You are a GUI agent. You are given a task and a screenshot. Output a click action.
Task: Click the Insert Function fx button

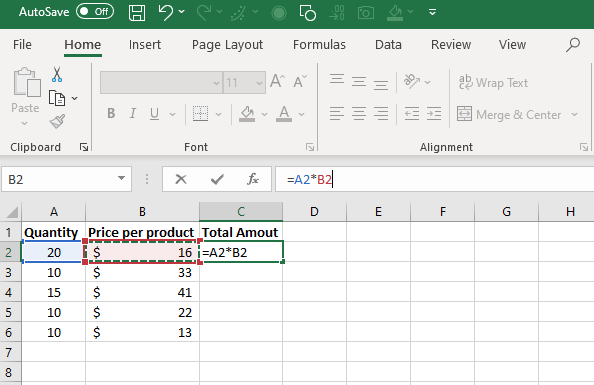click(253, 179)
